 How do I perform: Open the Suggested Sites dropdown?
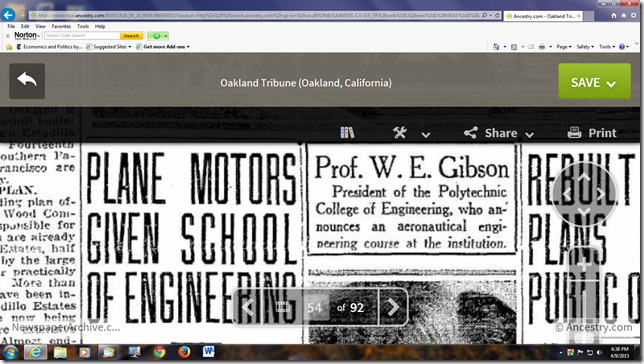click(108, 47)
